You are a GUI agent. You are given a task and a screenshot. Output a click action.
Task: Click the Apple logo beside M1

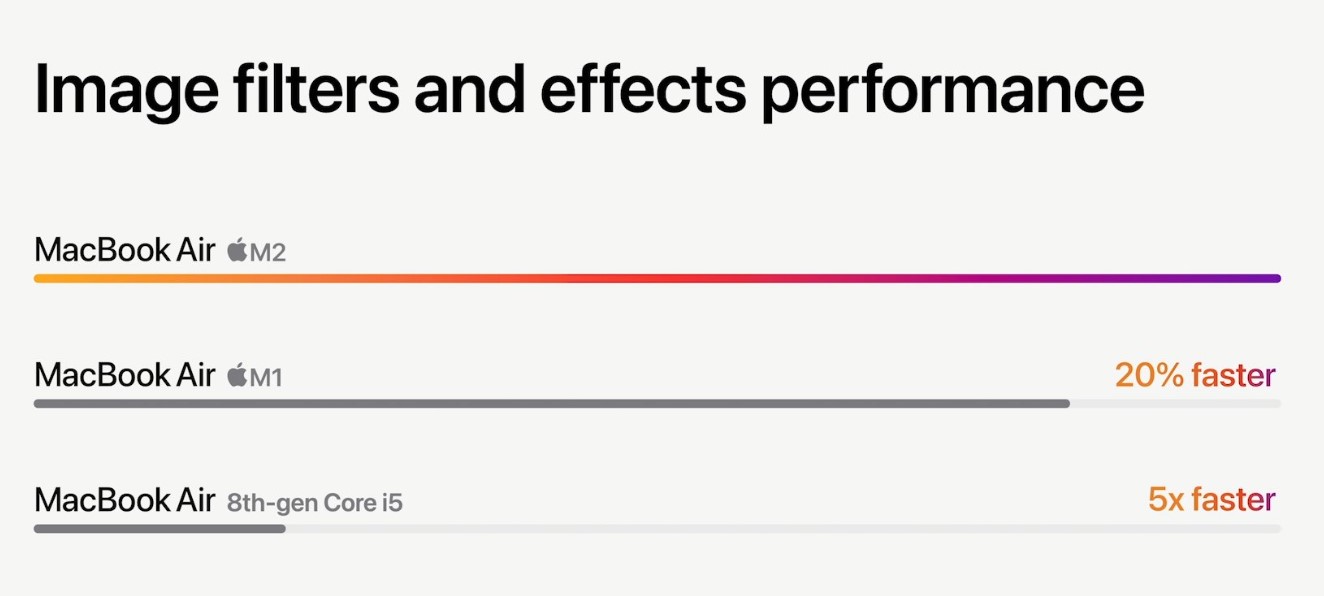coord(237,376)
